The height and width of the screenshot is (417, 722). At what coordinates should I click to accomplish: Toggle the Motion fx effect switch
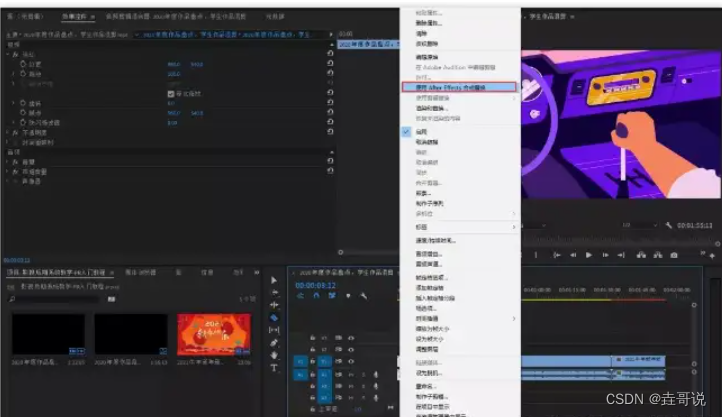[x=16, y=54]
